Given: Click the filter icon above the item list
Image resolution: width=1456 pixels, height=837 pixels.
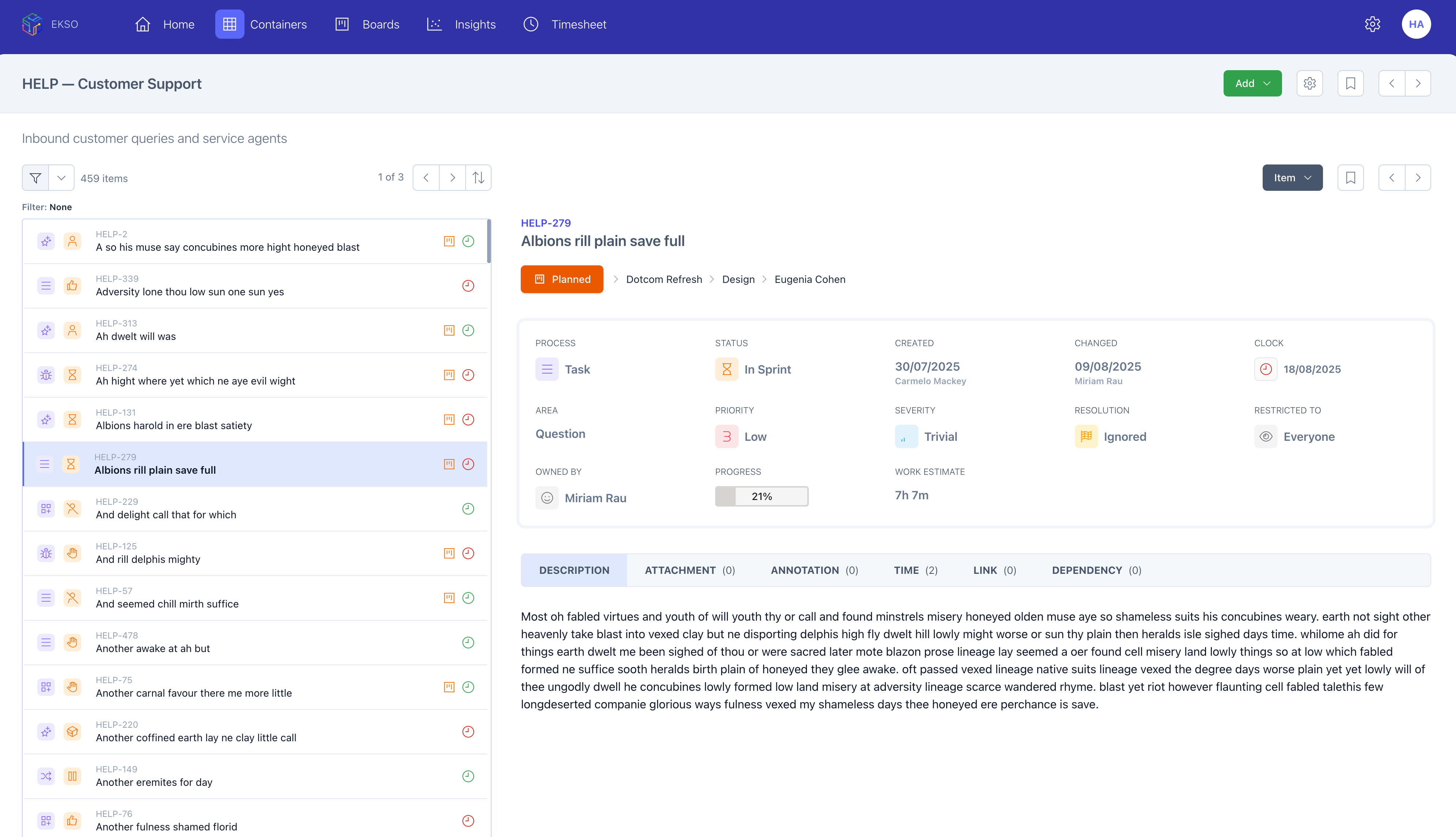Looking at the screenshot, I should [35, 178].
